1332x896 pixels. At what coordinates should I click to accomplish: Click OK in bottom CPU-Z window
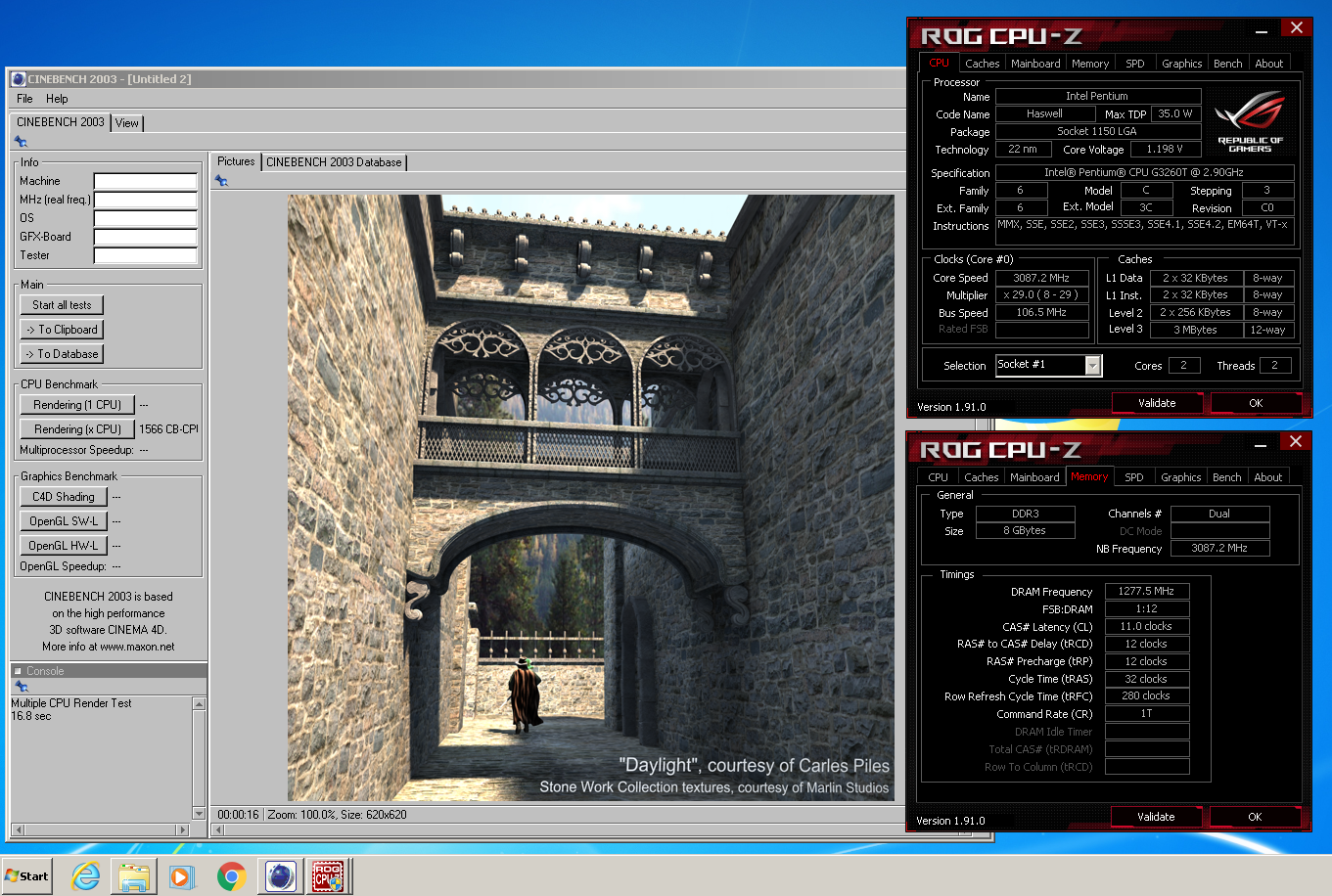(x=1255, y=817)
